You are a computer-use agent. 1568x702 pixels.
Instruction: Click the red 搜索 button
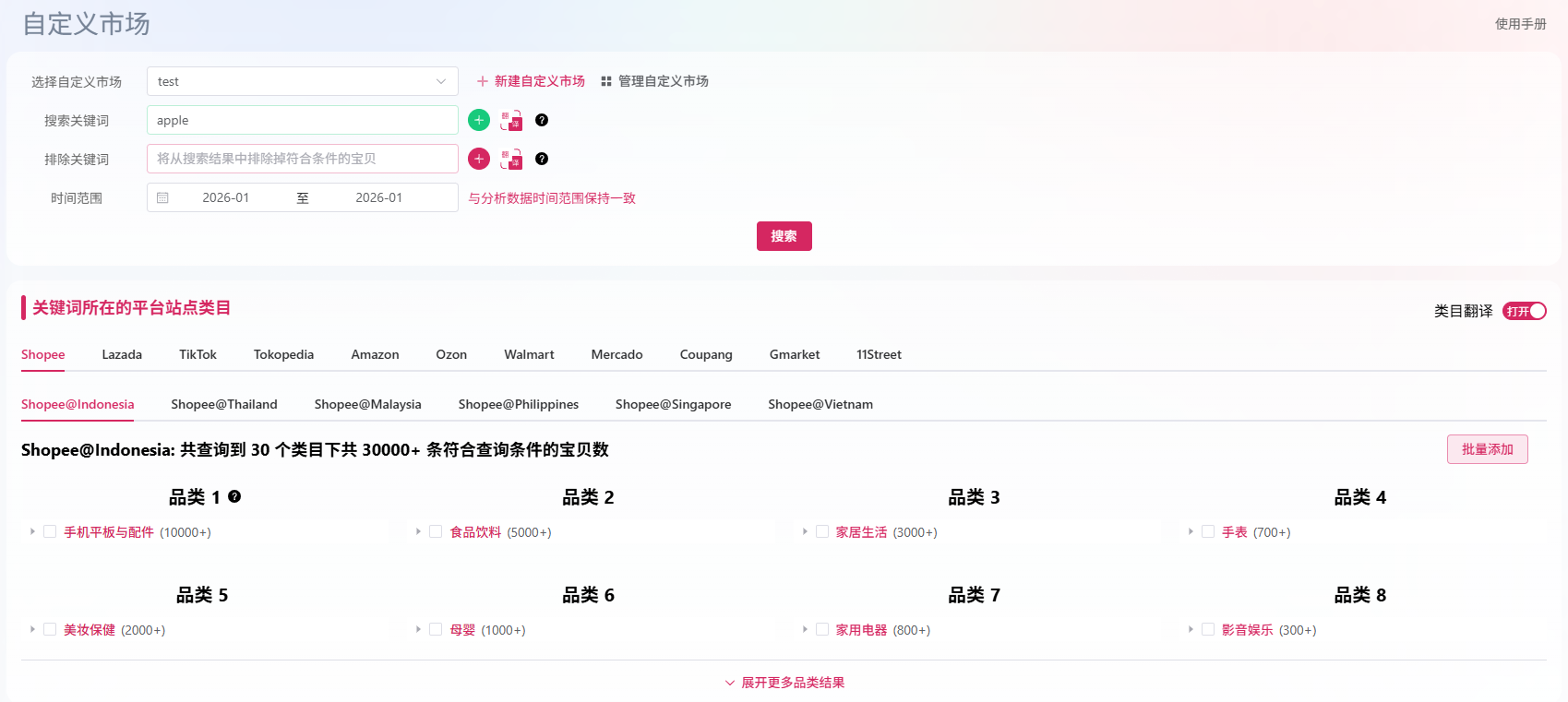coord(784,236)
